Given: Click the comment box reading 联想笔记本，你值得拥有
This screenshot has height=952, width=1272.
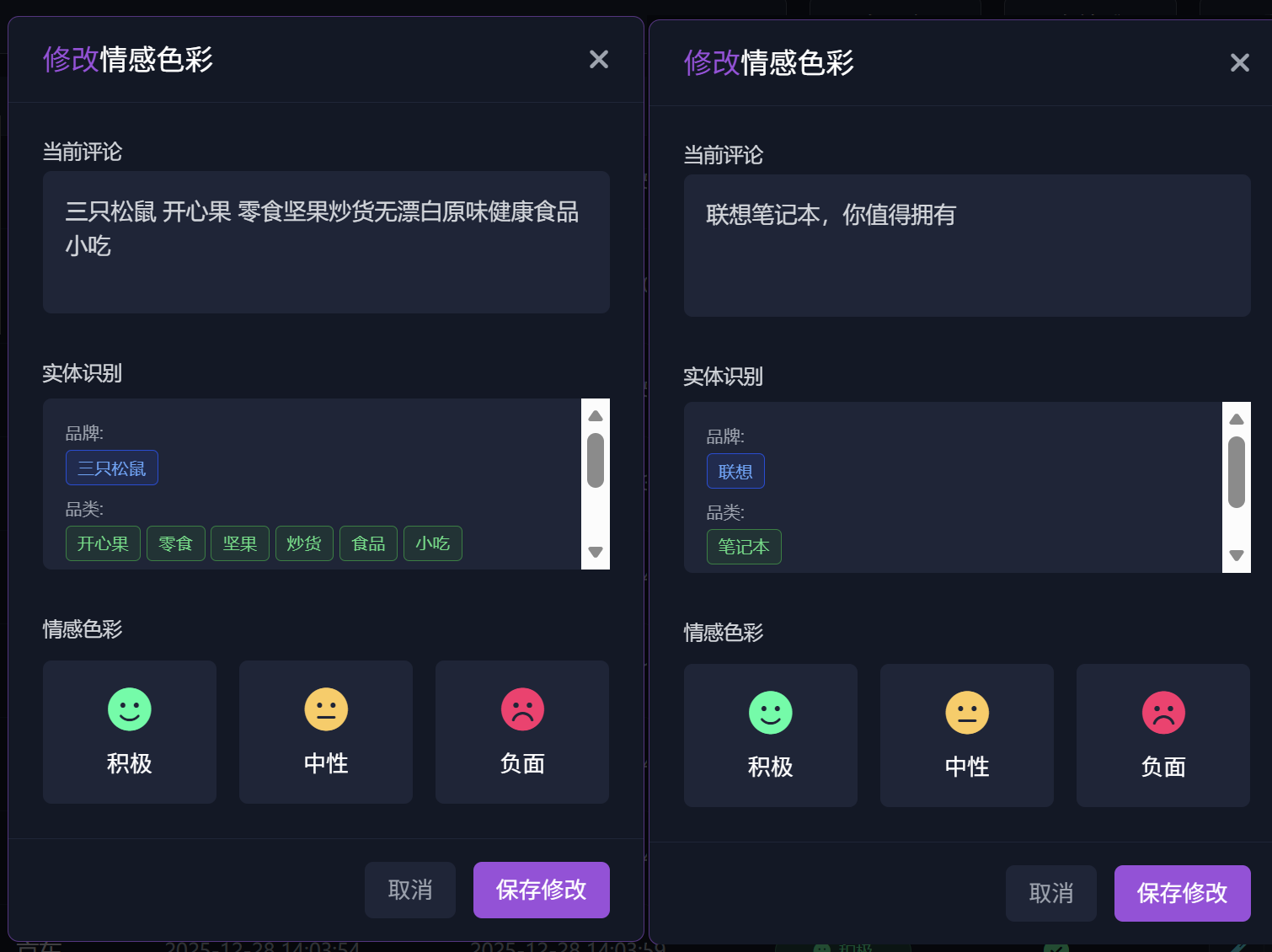Looking at the screenshot, I should tap(967, 245).
